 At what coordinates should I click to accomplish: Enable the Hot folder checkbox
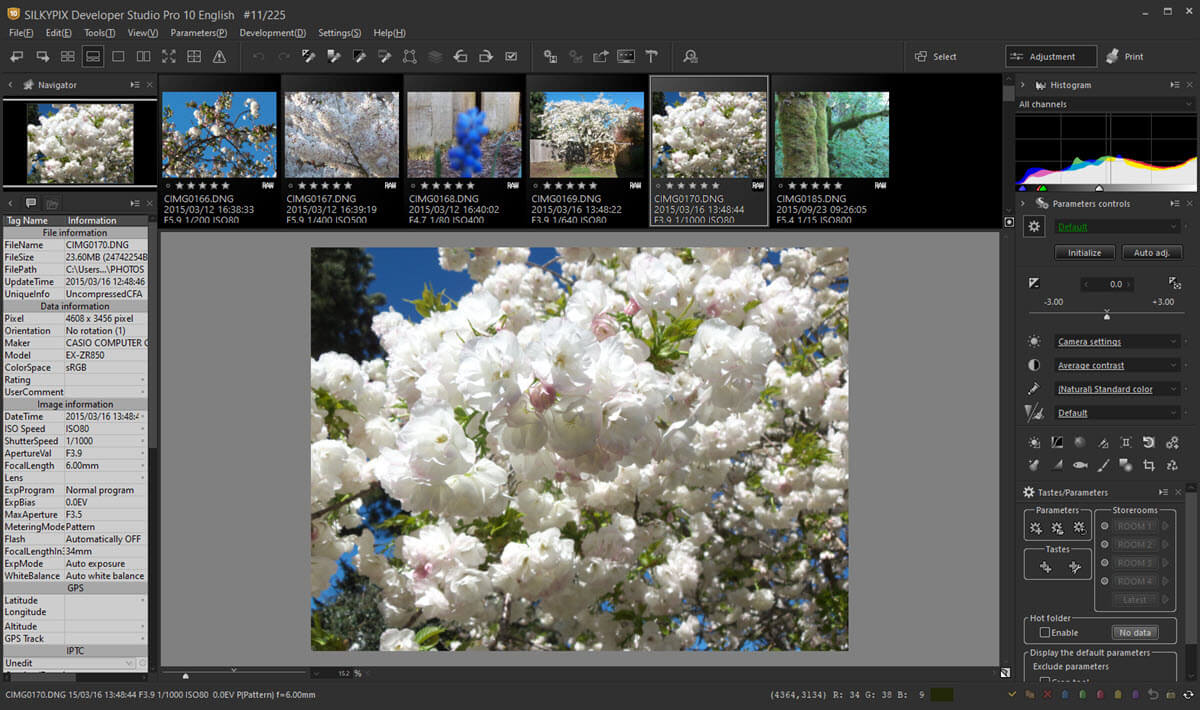coord(1045,632)
